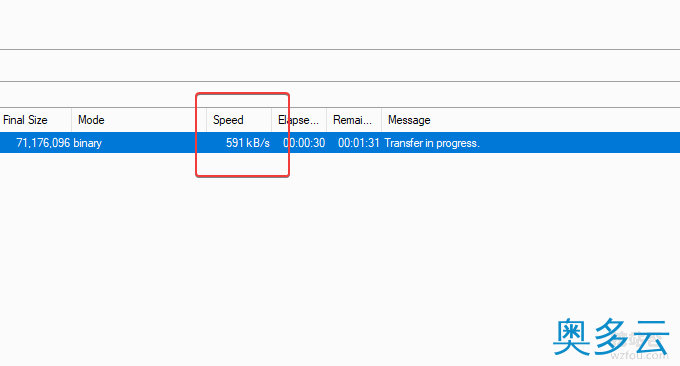
Task: Click divider between Remaining and Message headers
Action: pos(381,120)
